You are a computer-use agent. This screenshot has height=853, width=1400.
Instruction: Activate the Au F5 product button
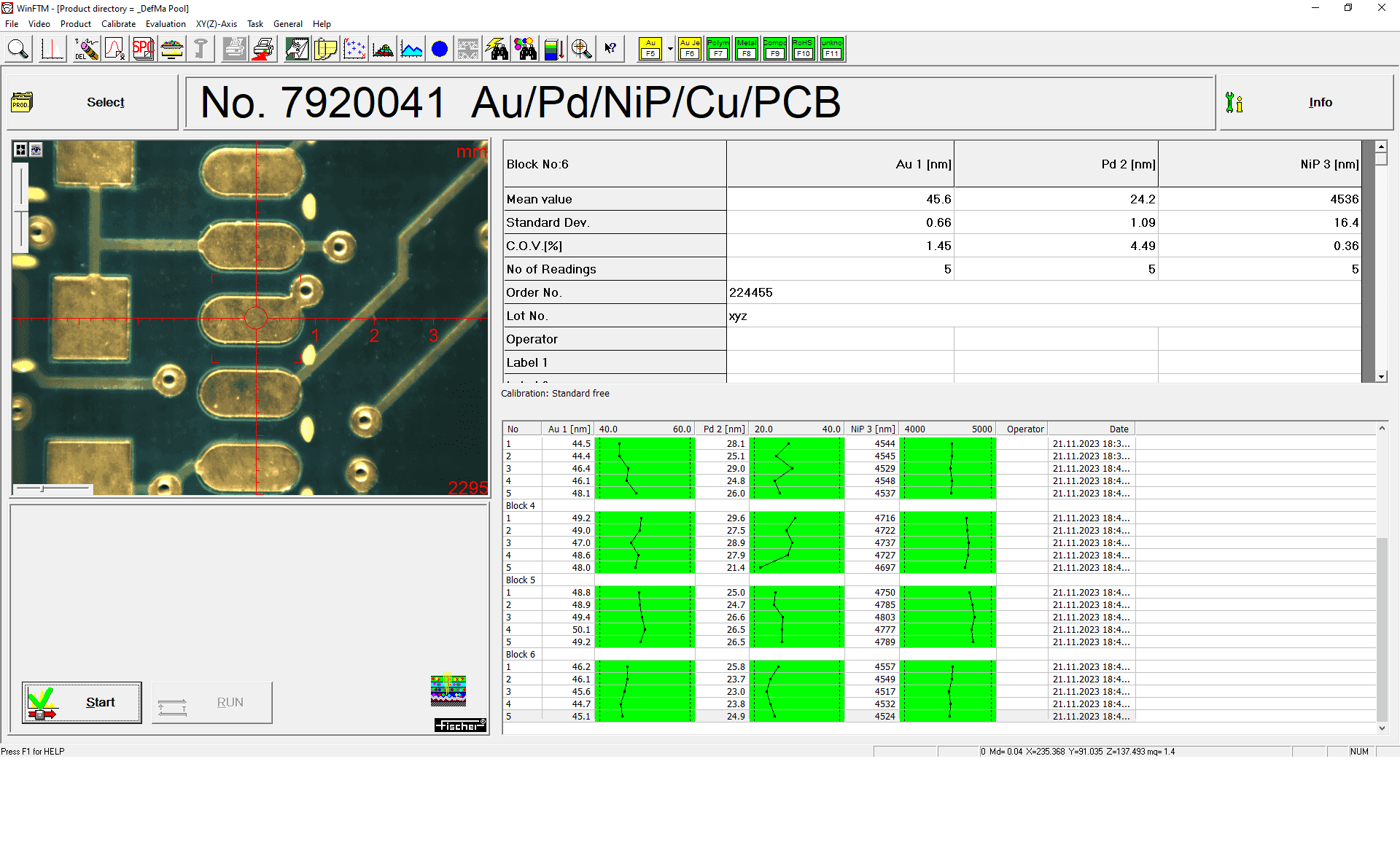(650, 49)
